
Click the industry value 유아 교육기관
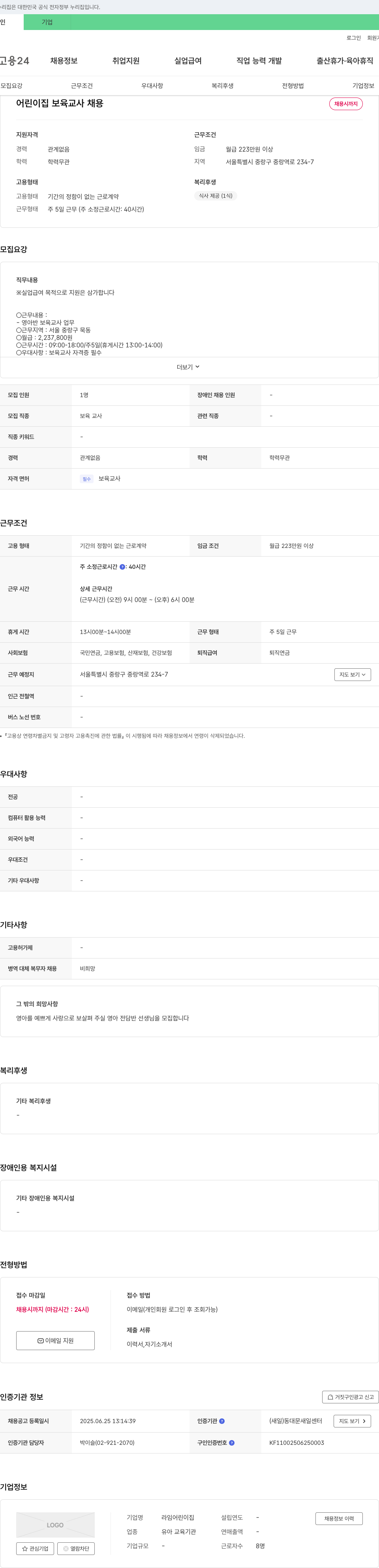click(x=179, y=1532)
